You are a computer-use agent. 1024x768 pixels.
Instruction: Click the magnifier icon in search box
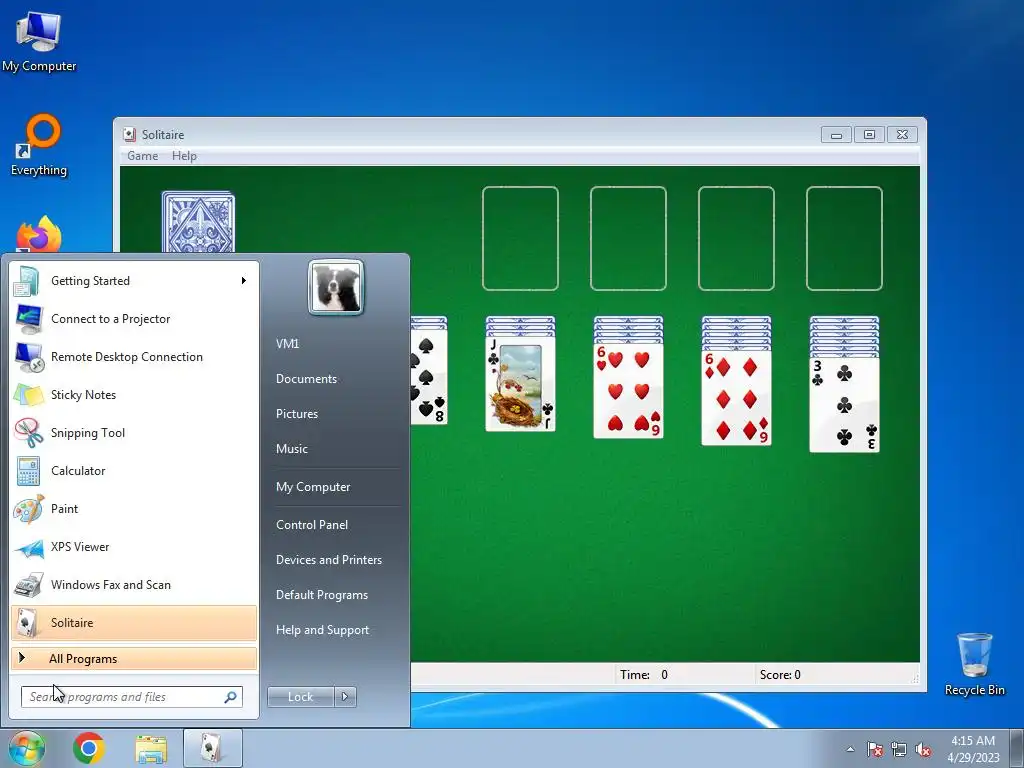(x=230, y=697)
